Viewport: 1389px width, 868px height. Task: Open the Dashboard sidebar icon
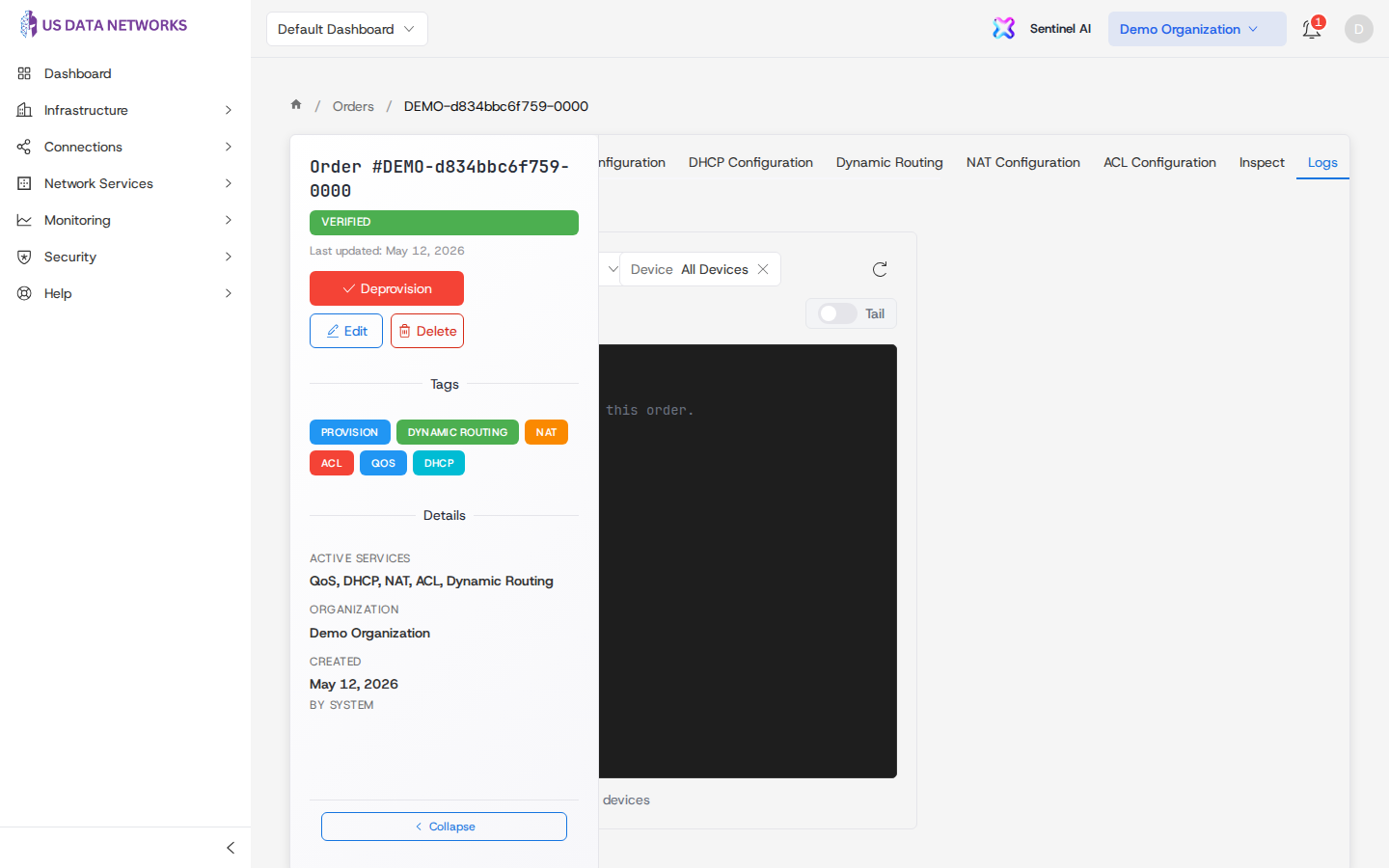pos(24,73)
